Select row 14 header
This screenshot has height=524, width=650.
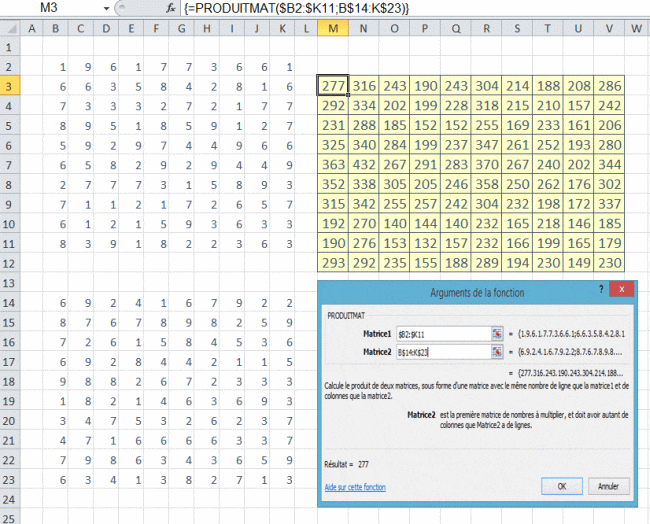click(x=9, y=303)
